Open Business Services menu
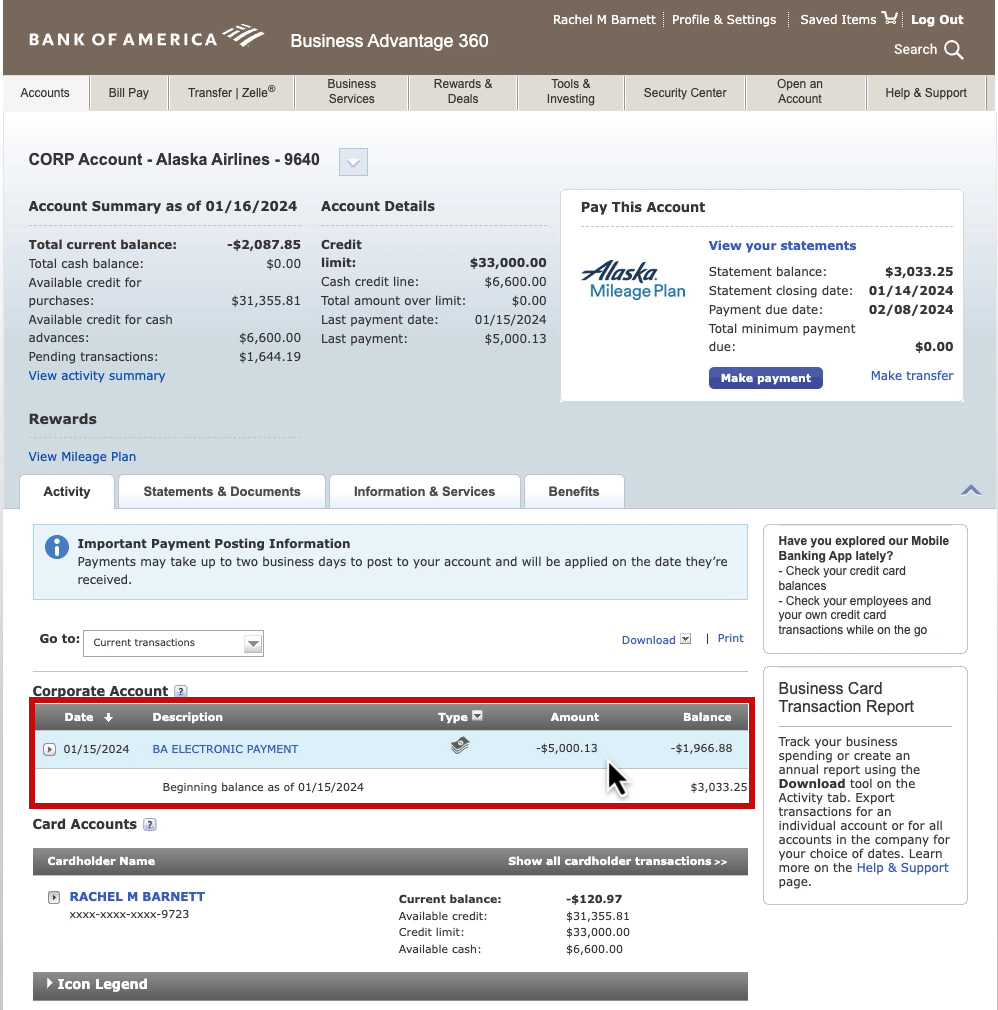Image resolution: width=998 pixels, height=1010 pixels. 351,91
